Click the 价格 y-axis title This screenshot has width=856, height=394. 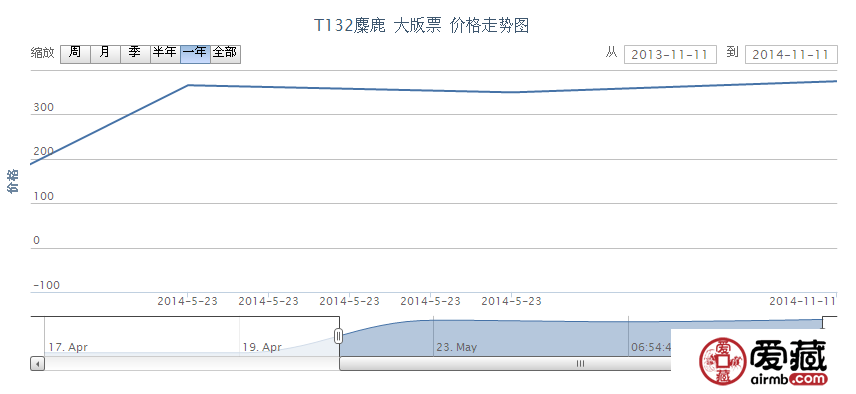tap(13, 181)
